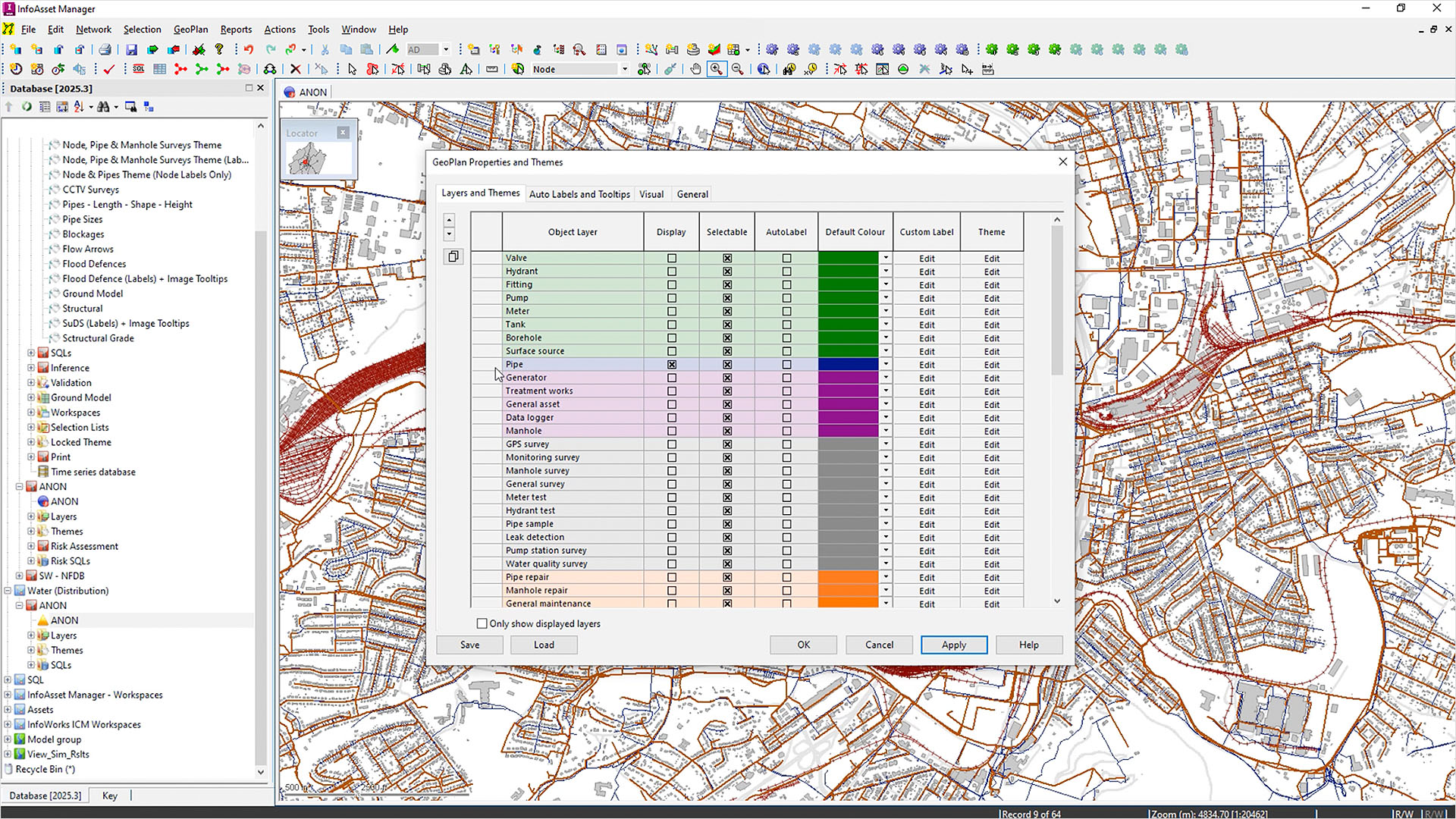Activate the Zoom In magnifier tool
The width and height of the screenshot is (1456, 819).
[x=717, y=69]
